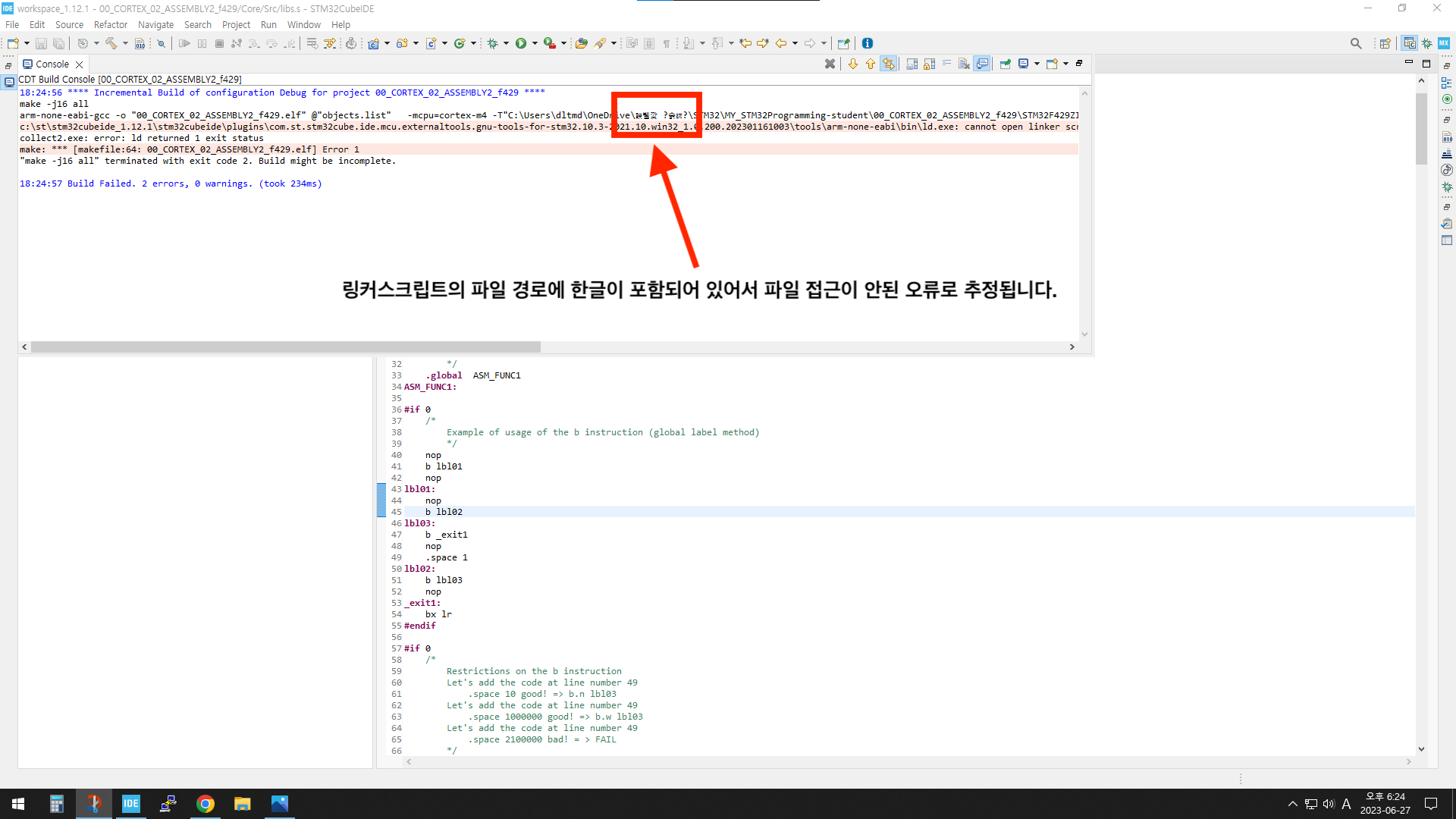Close the Console tab

tap(79, 64)
